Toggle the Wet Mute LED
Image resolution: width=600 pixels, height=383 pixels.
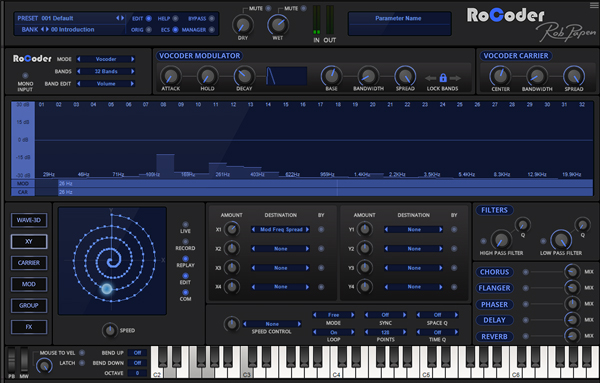303,8
